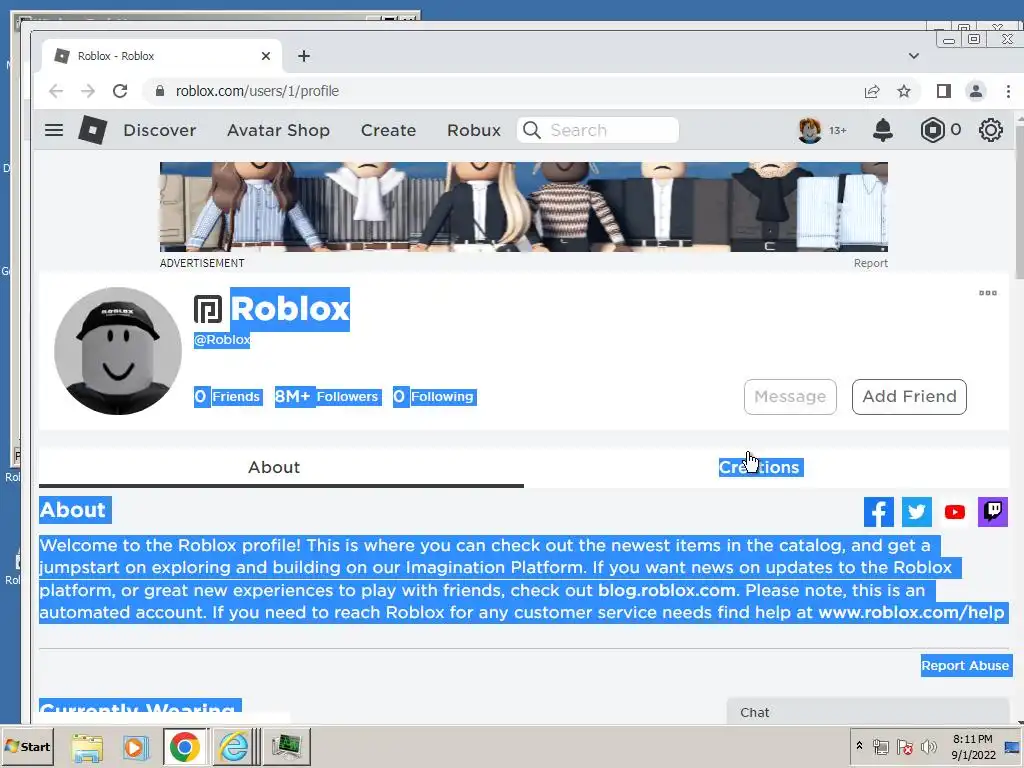1024x768 pixels.
Task: Go to Avatar Shop
Action: pyautogui.click(x=278, y=130)
